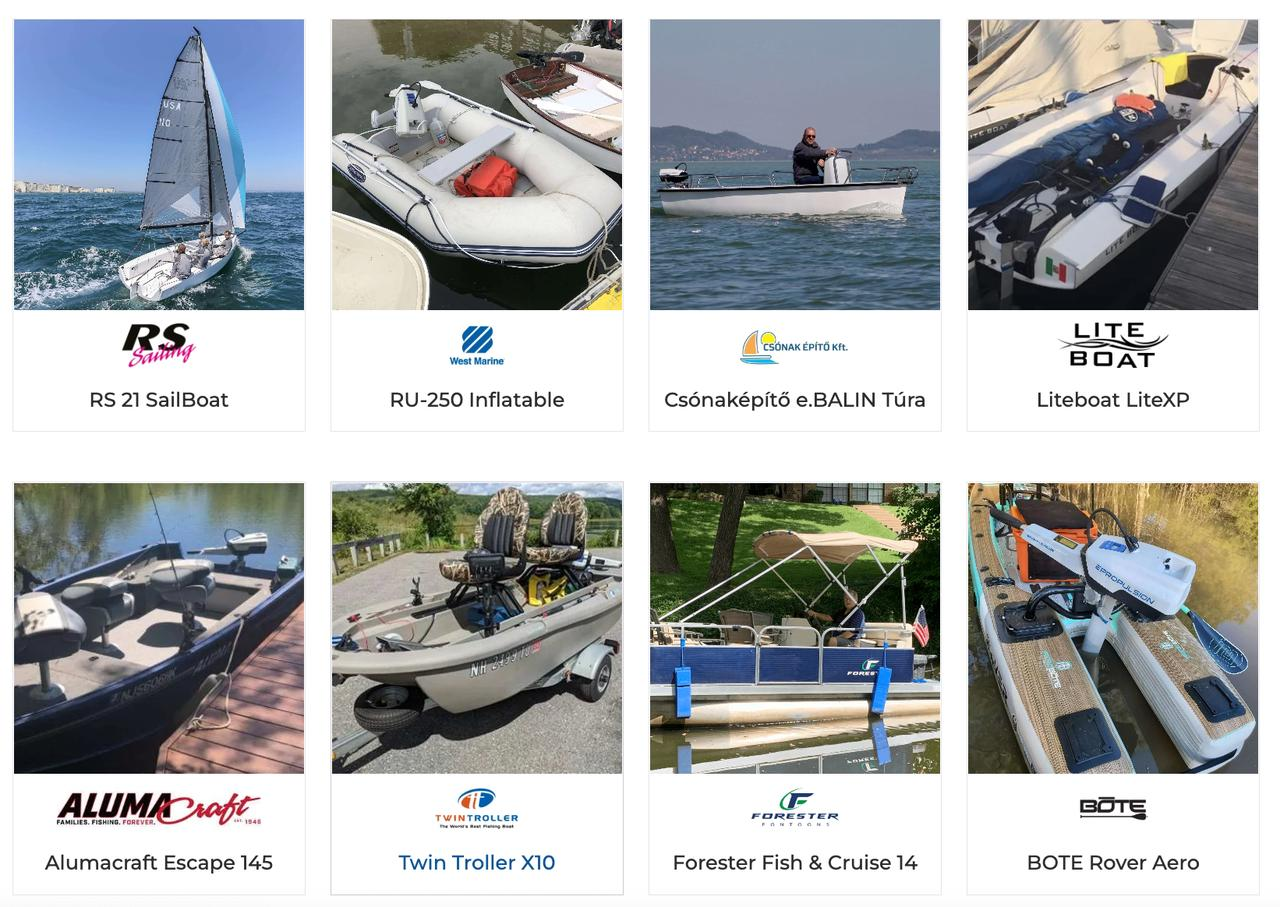Open the highlighted Twin Troller X10 link
The image size is (1280, 907).
477,863
